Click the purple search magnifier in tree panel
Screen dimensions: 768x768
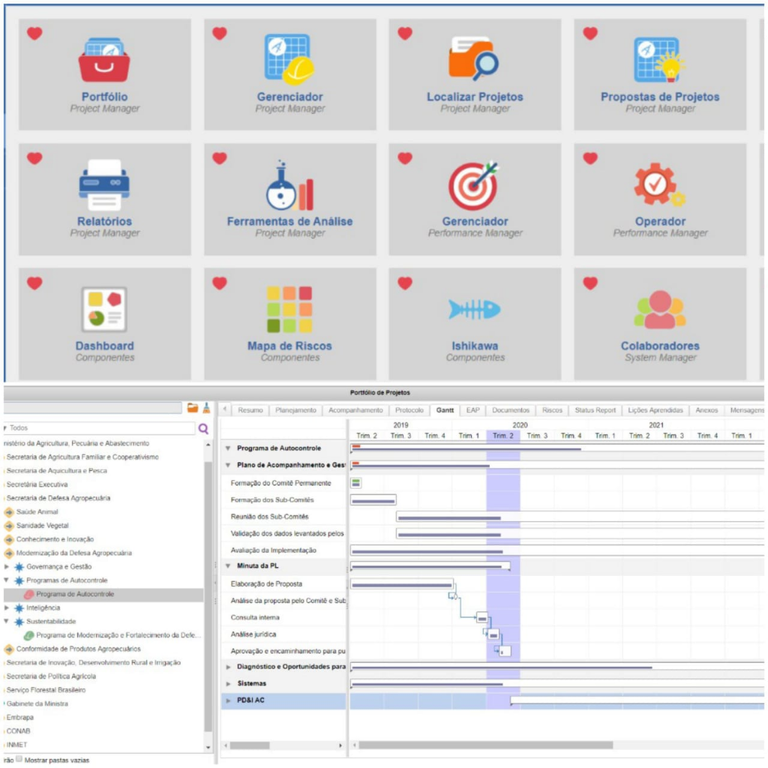coord(204,428)
